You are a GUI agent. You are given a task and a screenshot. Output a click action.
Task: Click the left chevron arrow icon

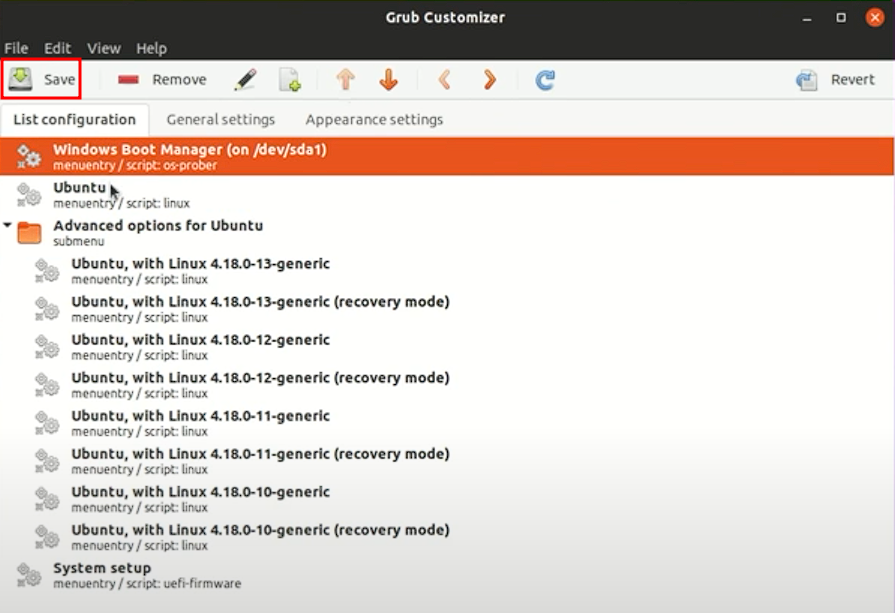445,79
